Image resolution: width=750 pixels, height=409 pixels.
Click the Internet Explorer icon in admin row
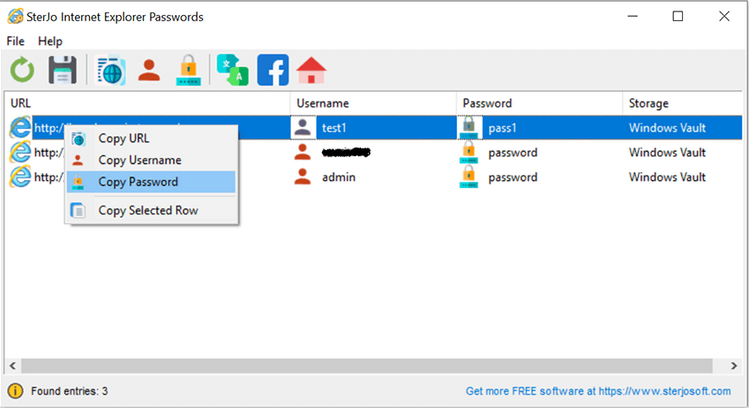pyautogui.click(x=20, y=177)
